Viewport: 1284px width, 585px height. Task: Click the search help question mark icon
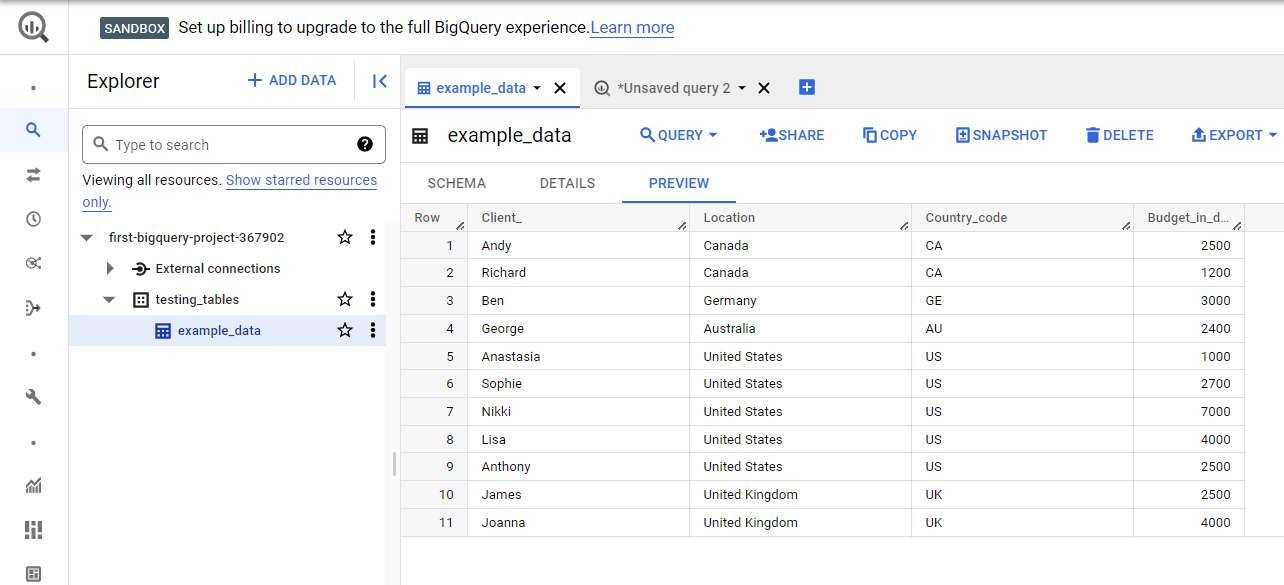365,144
